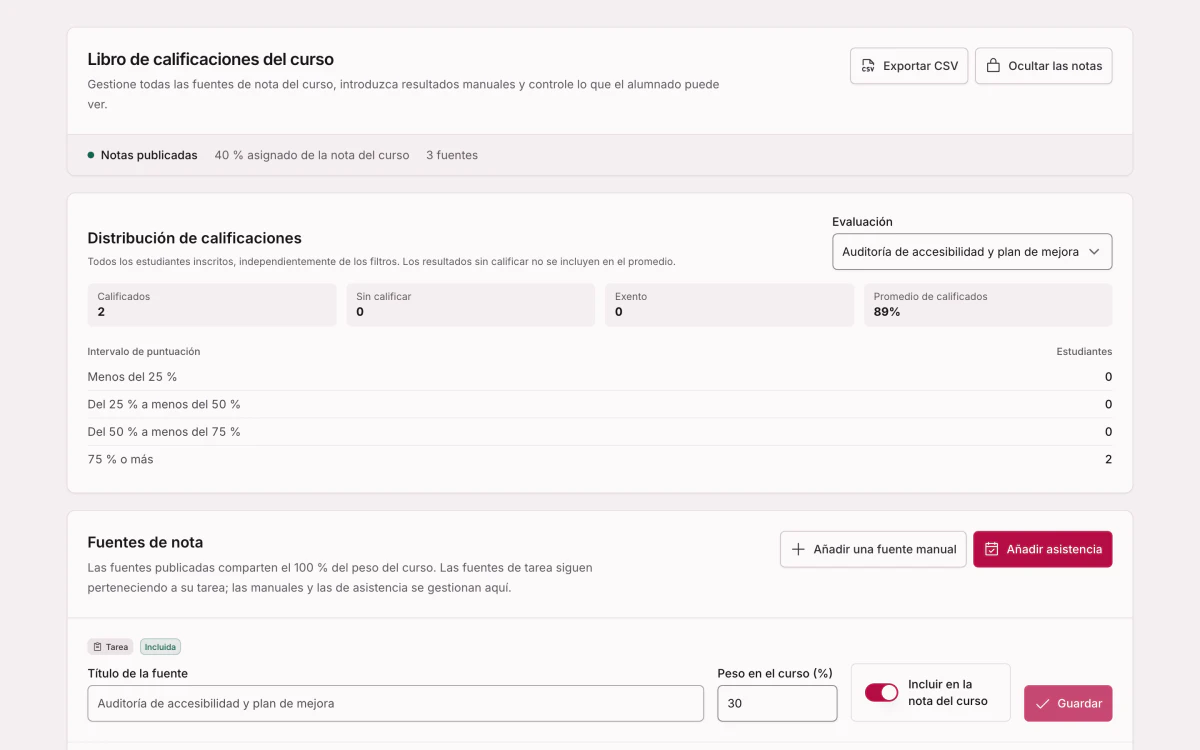The width and height of the screenshot is (1200, 750).
Task: Focus the Título de la fuente text field
Action: tap(396, 703)
